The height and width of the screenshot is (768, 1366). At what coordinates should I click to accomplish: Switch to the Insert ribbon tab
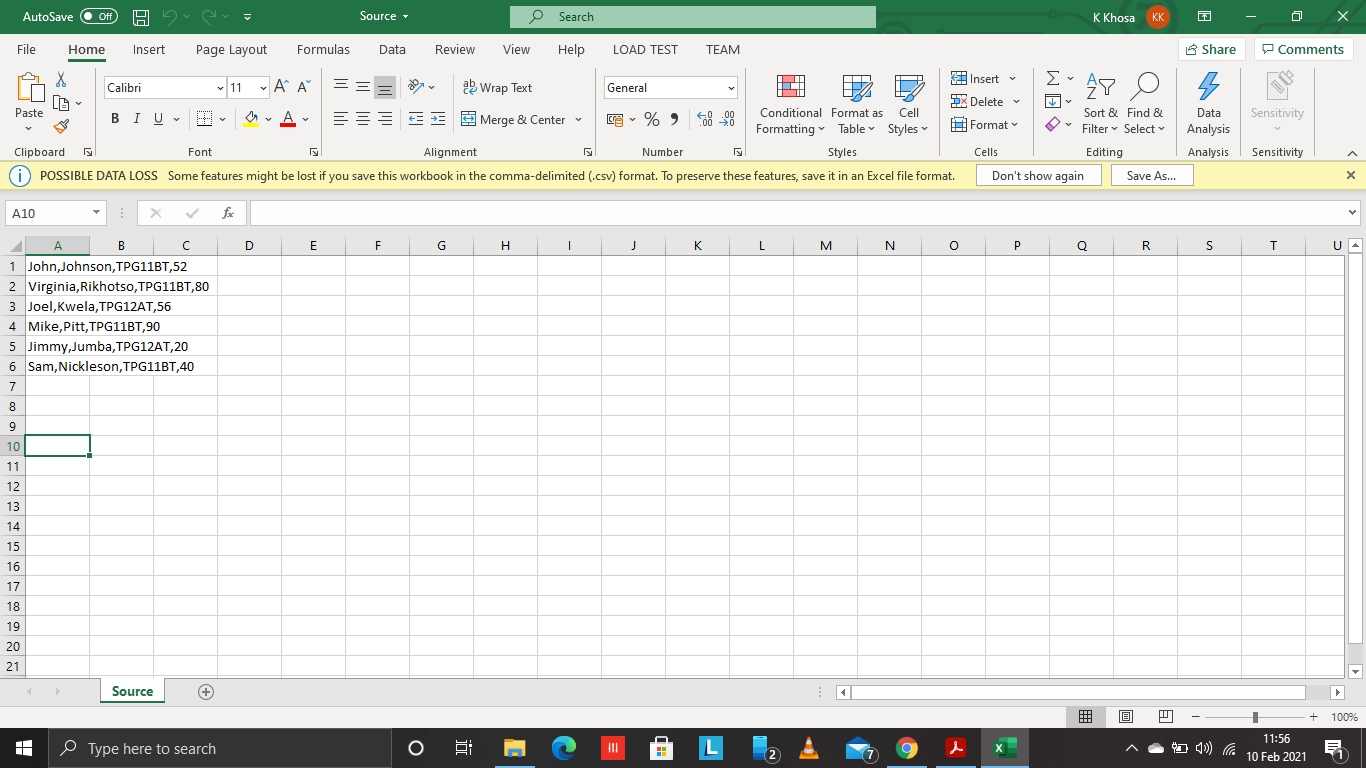click(149, 49)
